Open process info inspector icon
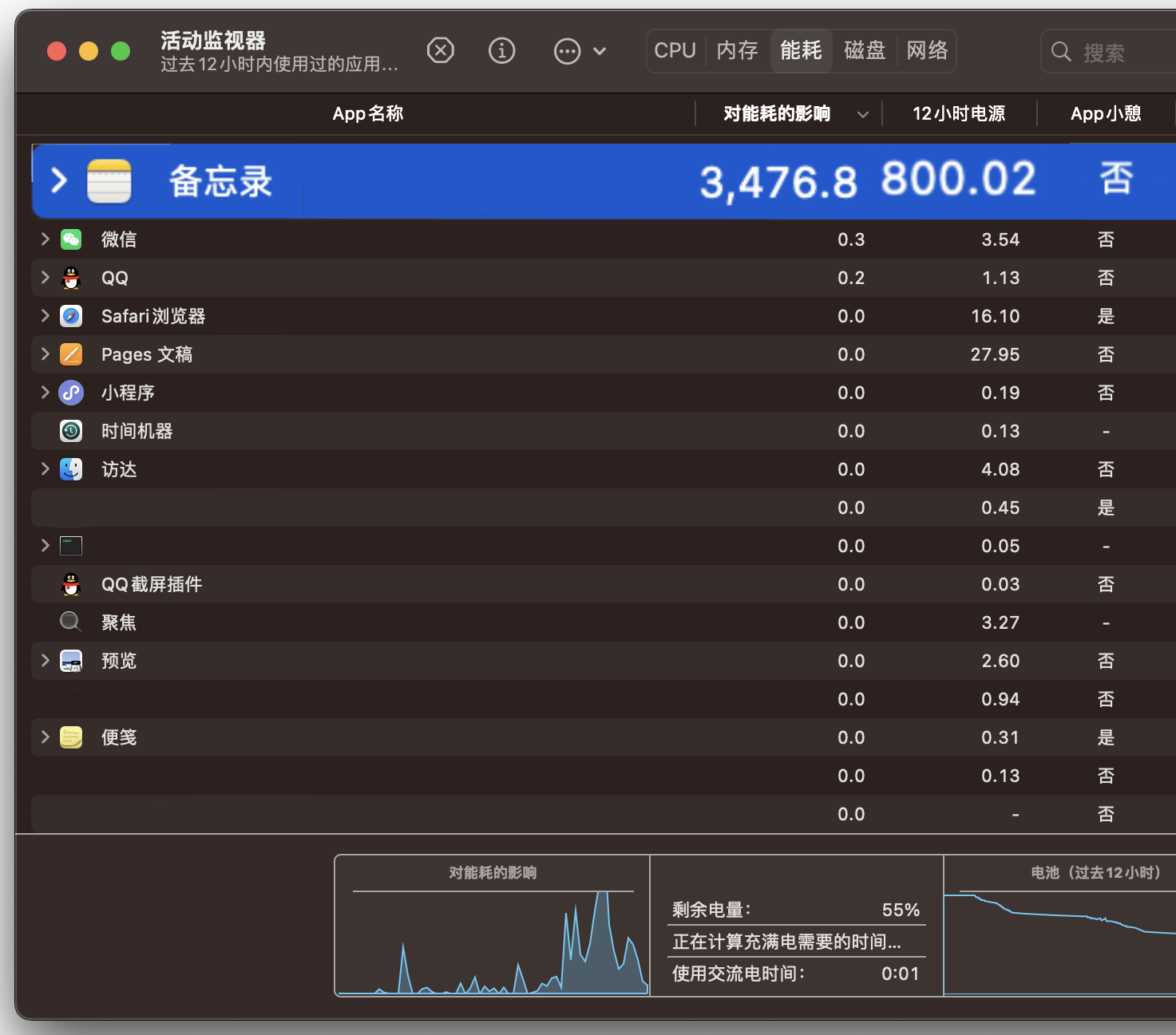 click(x=501, y=51)
